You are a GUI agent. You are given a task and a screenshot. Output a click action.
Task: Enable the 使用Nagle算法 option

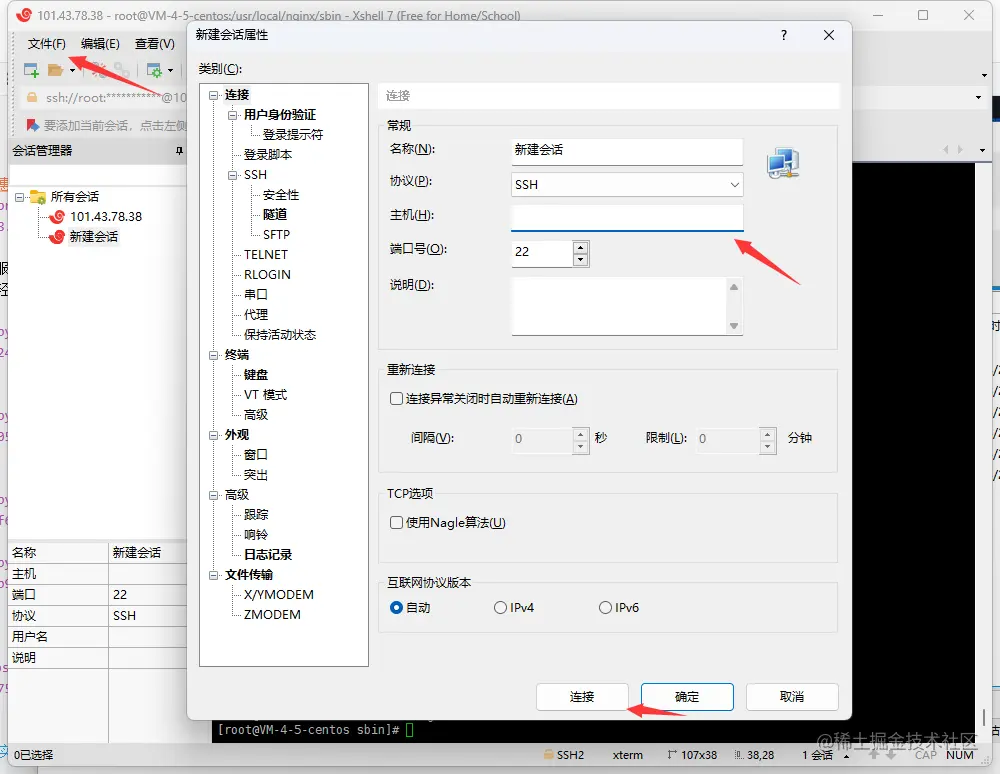[396, 523]
